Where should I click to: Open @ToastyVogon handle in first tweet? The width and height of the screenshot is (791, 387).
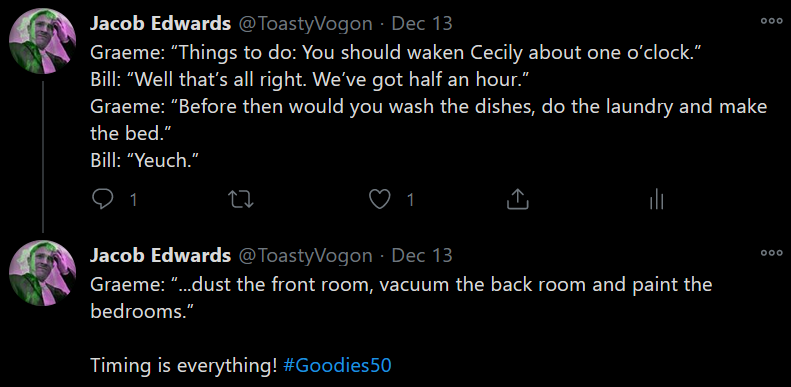click(x=305, y=24)
